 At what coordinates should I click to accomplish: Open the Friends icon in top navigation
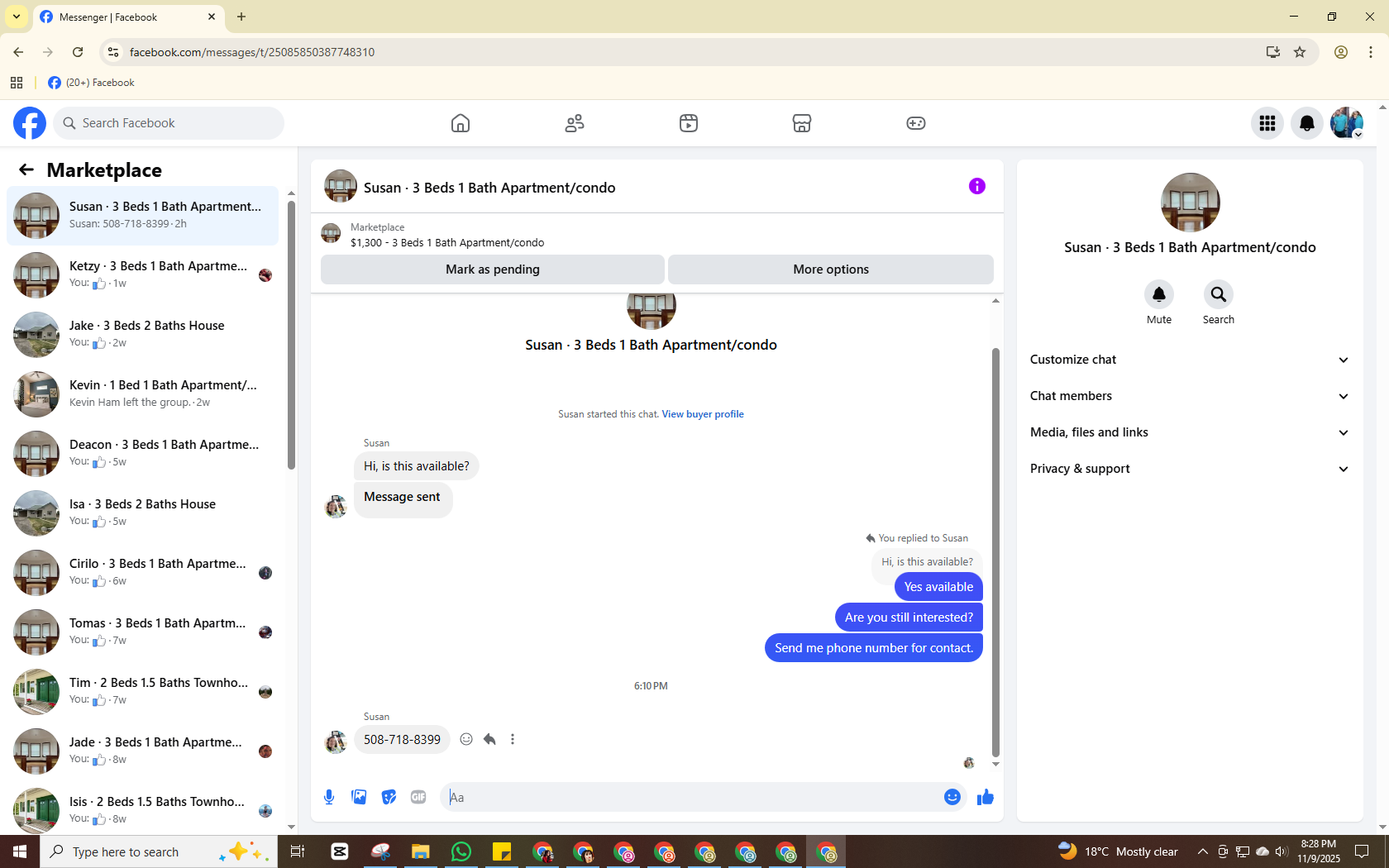(575, 123)
